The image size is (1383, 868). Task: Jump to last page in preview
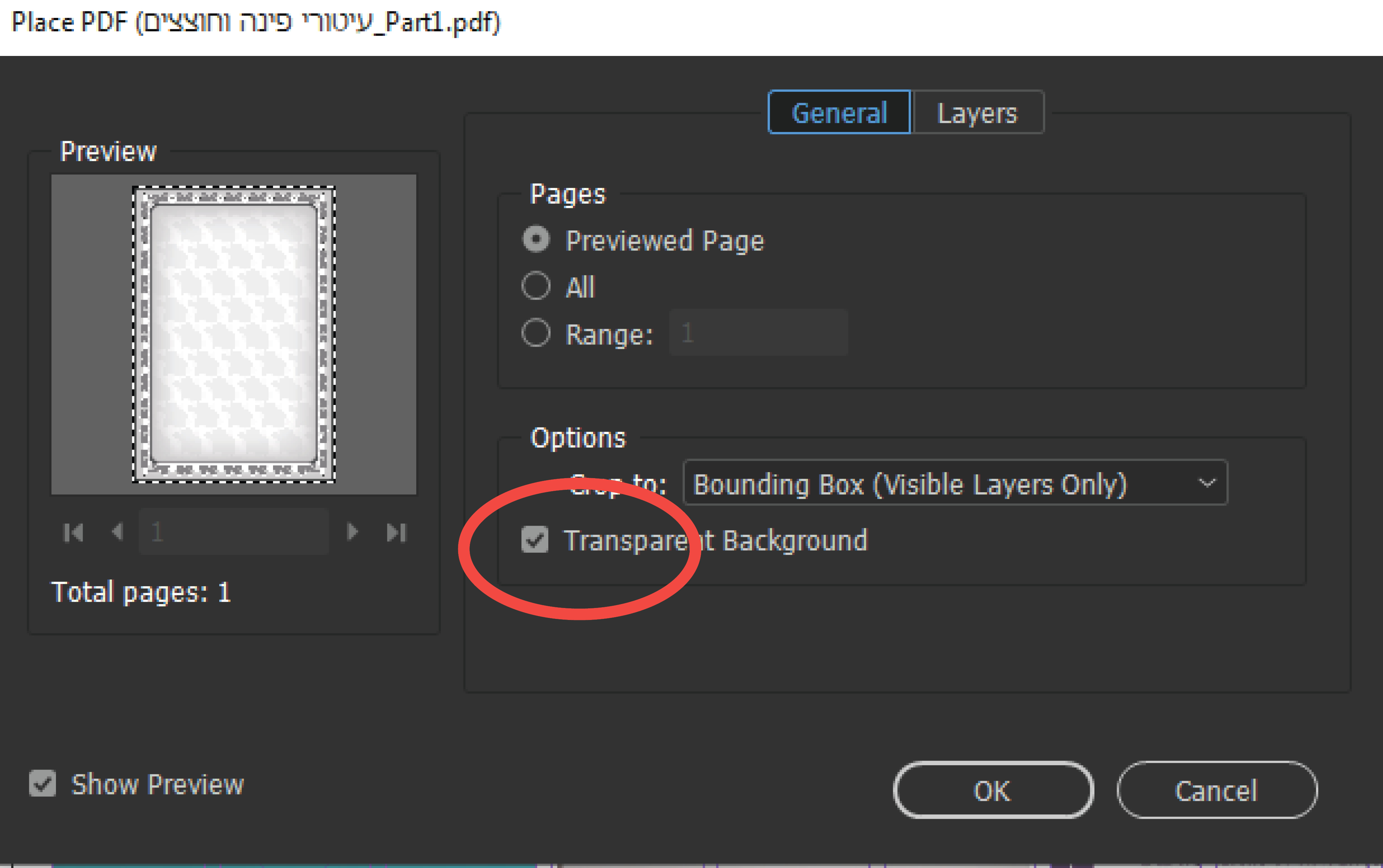pyautogui.click(x=396, y=533)
